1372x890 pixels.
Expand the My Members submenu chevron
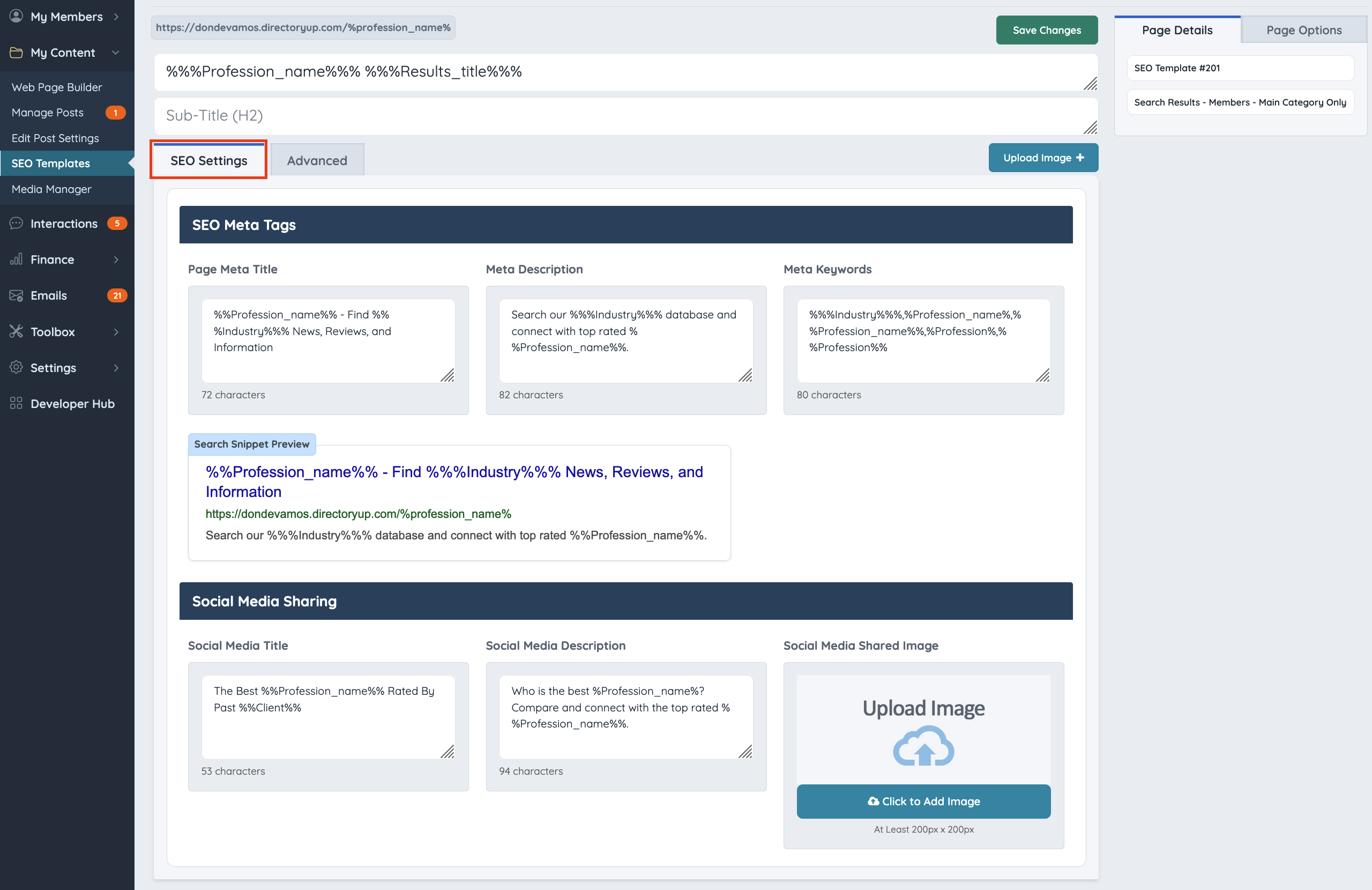point(116,17)
